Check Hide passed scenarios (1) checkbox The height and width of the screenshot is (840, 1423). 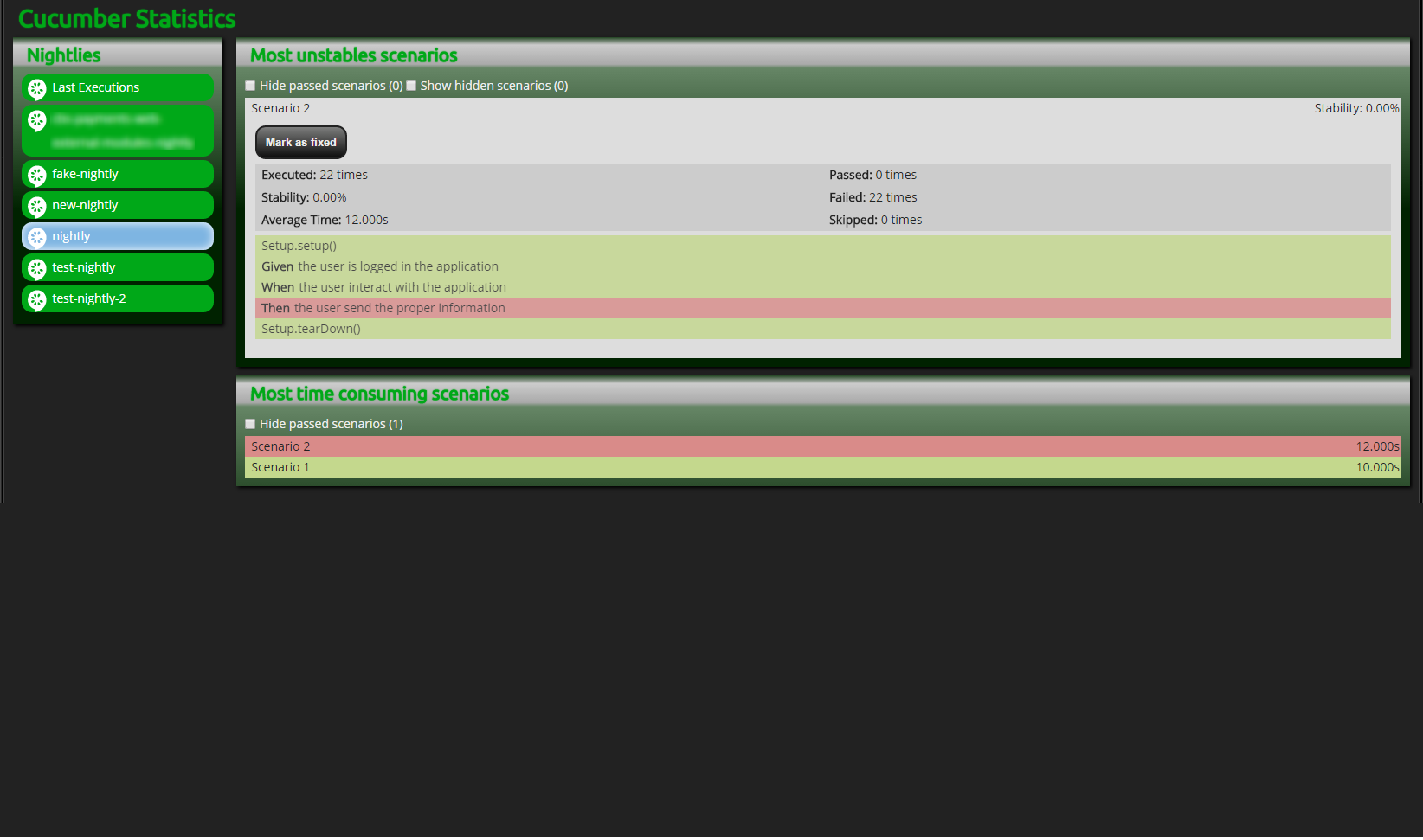[250, 424]
